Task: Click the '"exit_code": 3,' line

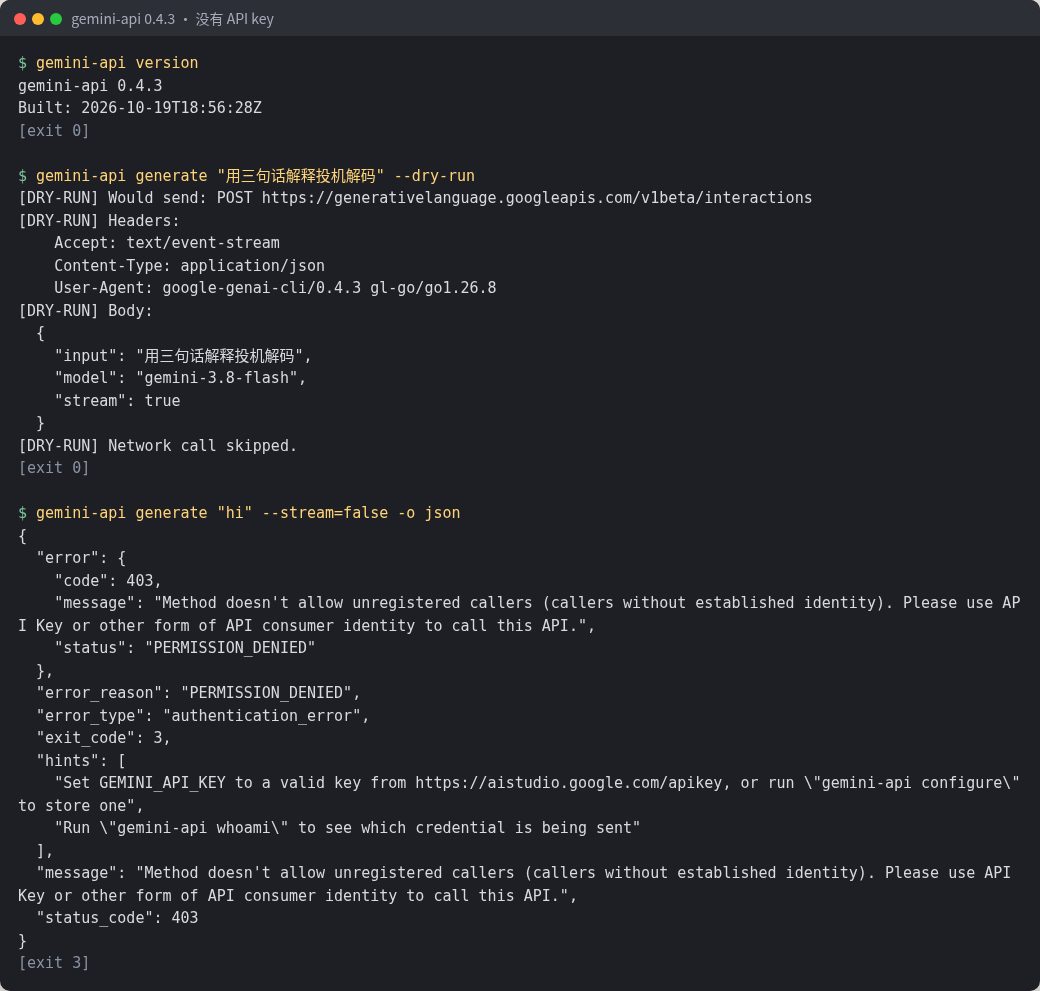Action: pyautogui.click(x=103, y=738)
